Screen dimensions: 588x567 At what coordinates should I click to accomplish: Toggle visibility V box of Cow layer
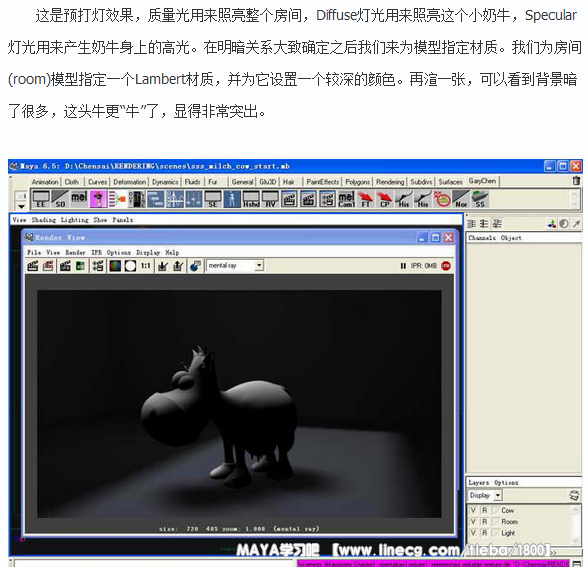473,510
